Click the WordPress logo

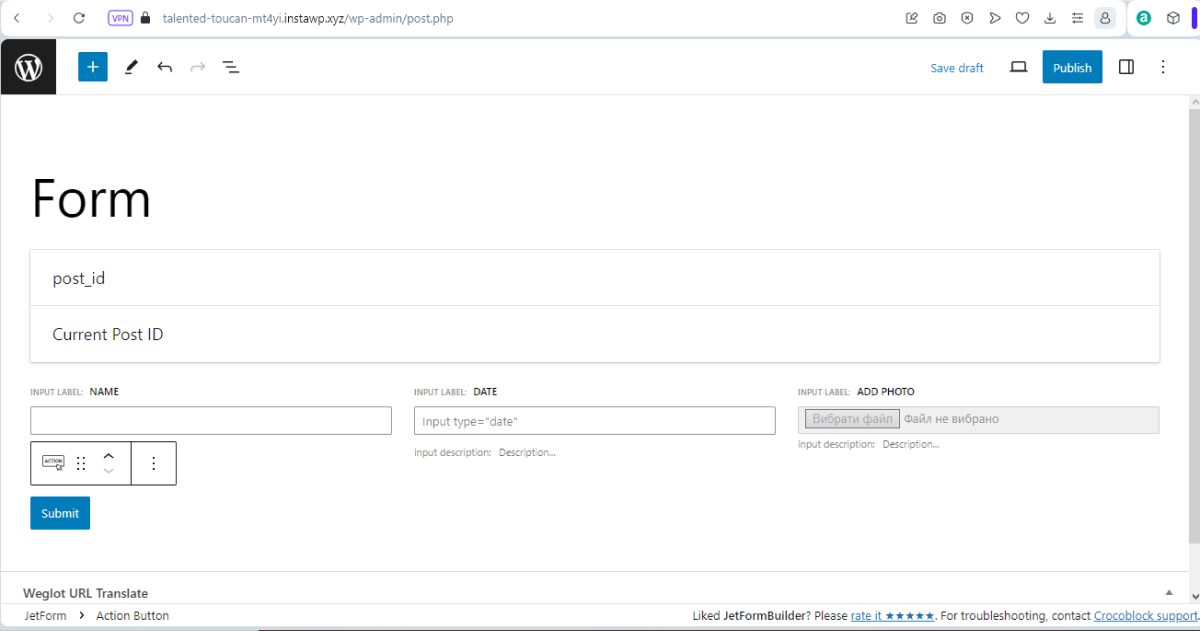click(x=27, y=66)
